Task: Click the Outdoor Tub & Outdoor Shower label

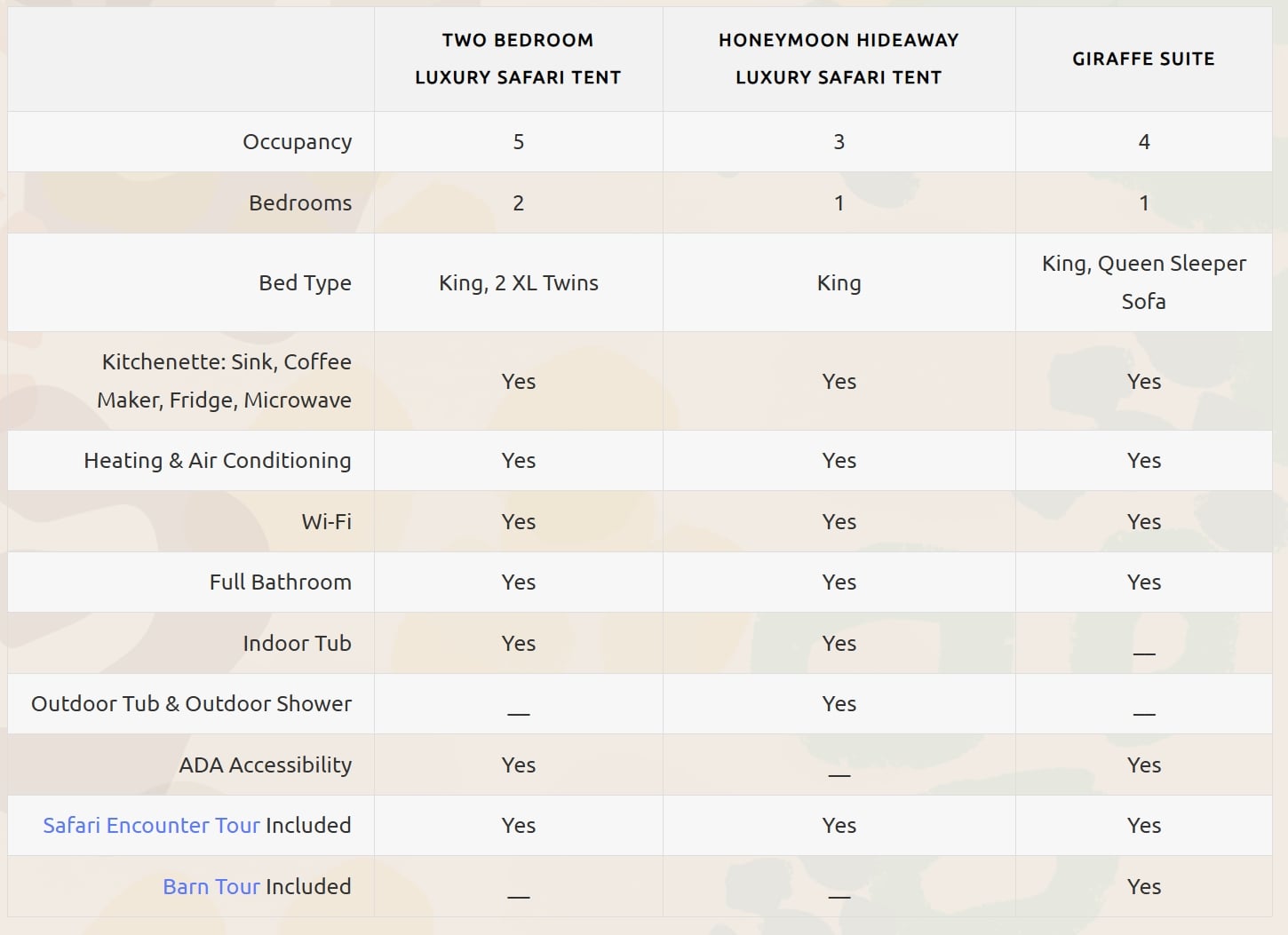Action: pyautogui.click(x=191, y=703)
